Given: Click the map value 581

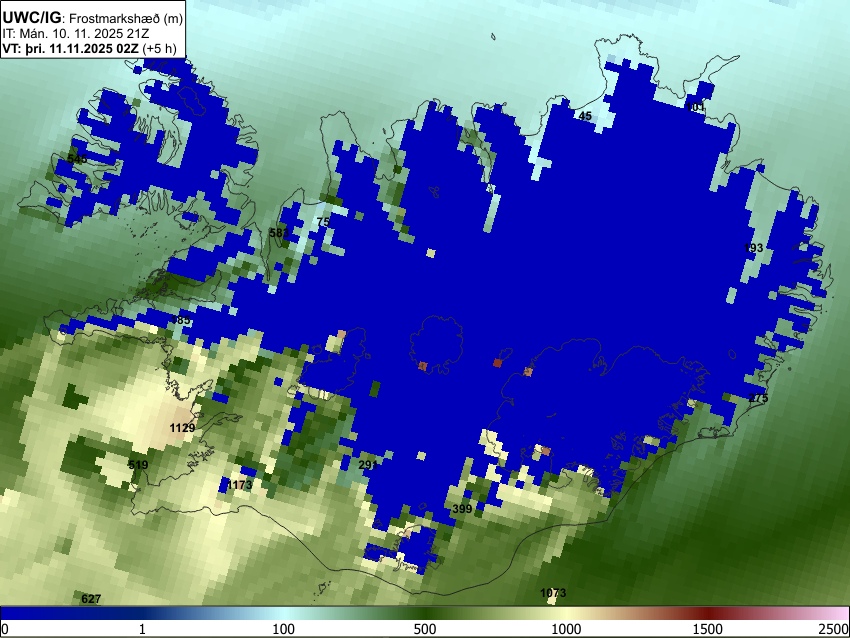Looking at the screenshot, I should pyautogui.click(x=279, y=233).
